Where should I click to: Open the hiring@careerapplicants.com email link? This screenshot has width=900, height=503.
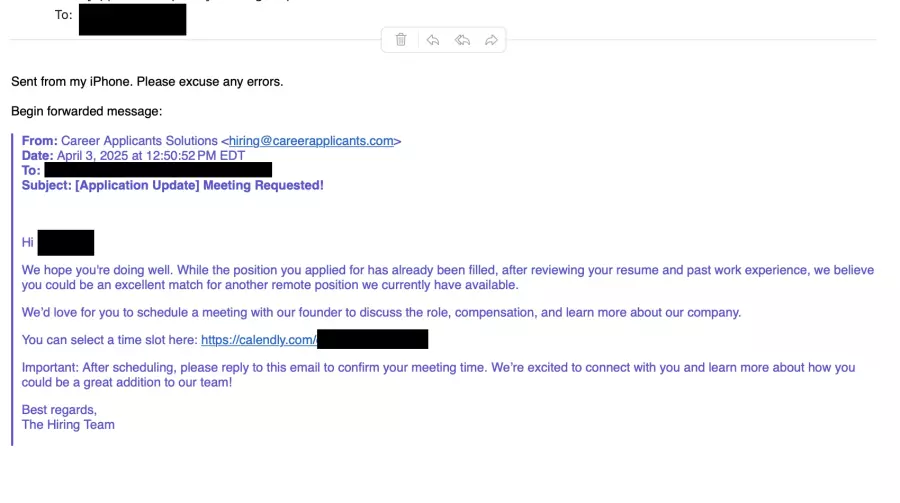point(311,141)
